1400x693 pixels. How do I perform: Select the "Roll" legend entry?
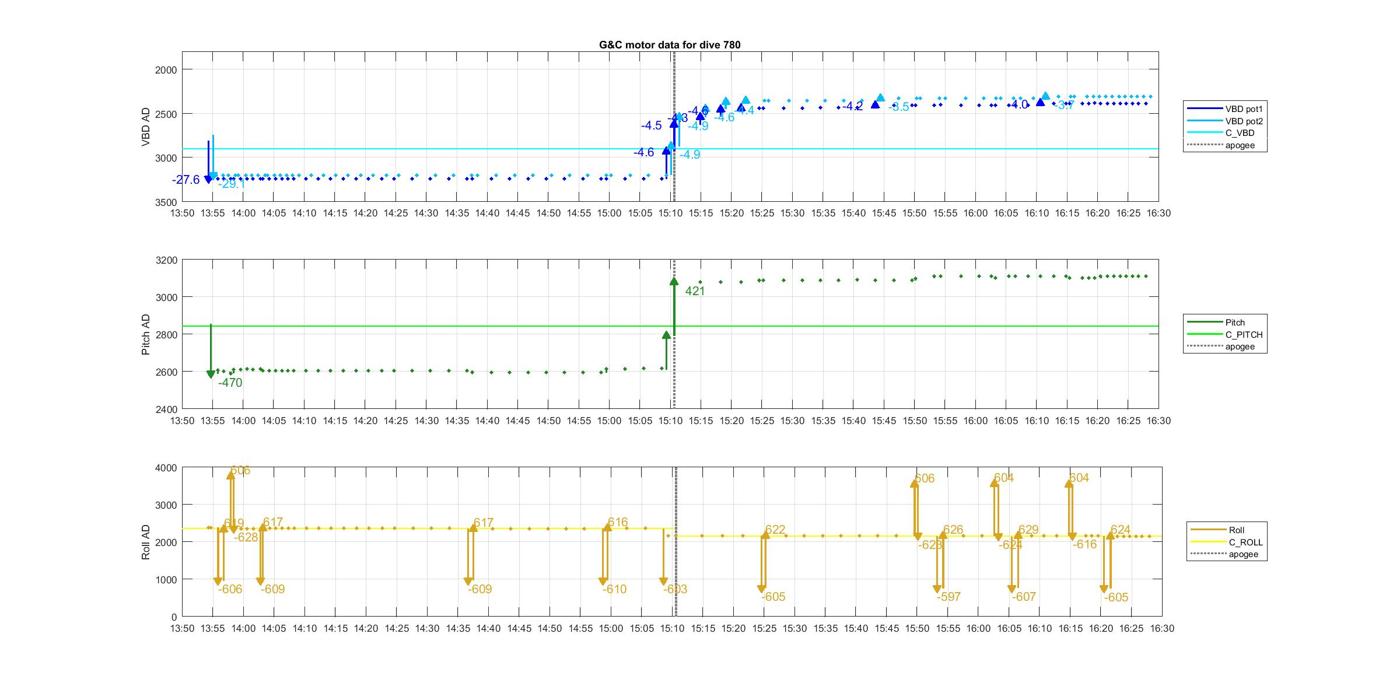[x=1217, y=530]
